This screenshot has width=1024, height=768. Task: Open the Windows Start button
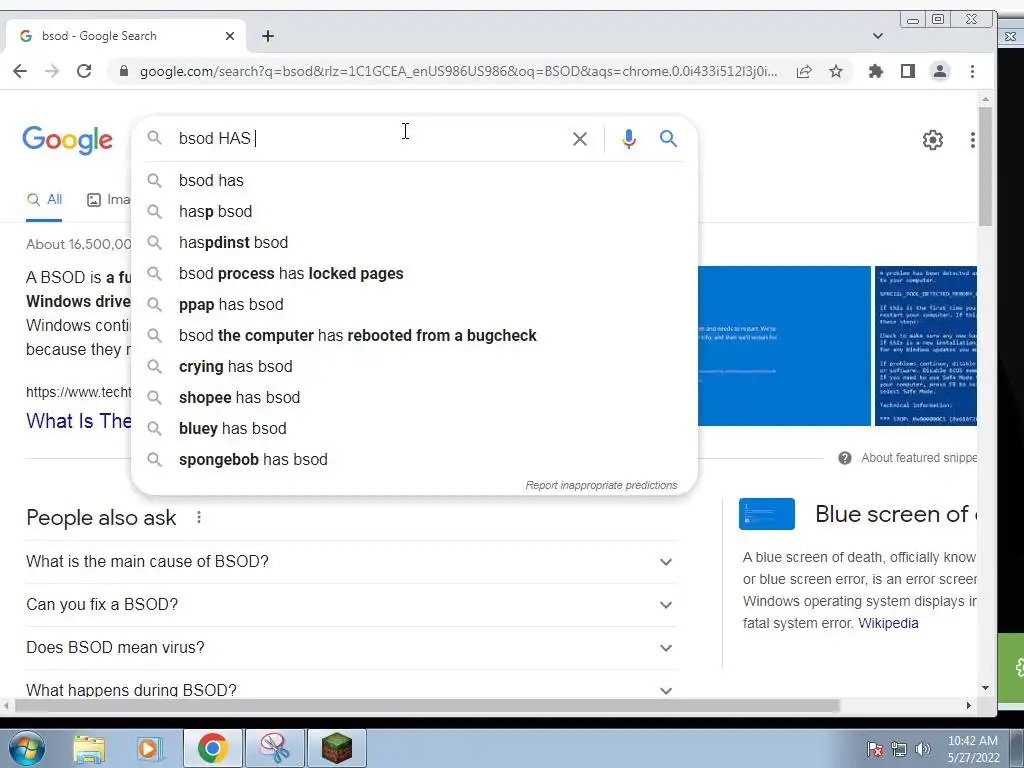pos(26,748)
